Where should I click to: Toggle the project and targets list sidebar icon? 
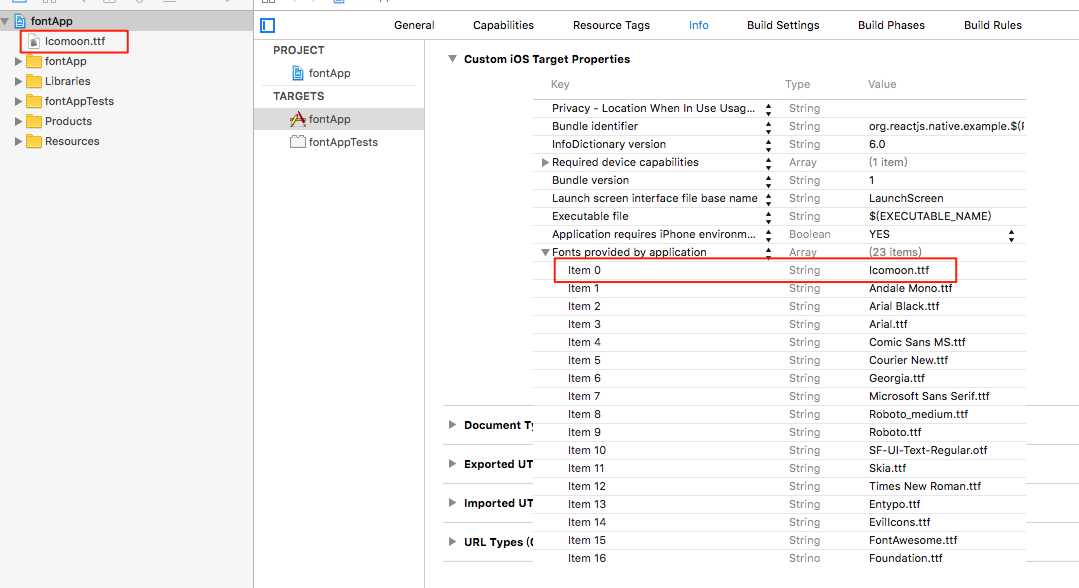point(268,25)
